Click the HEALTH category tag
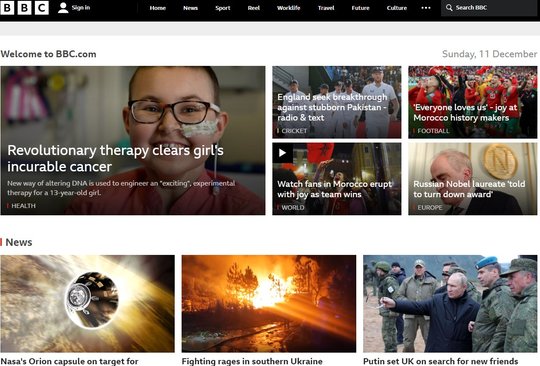The image size is (540, 366). click(23, 206)
